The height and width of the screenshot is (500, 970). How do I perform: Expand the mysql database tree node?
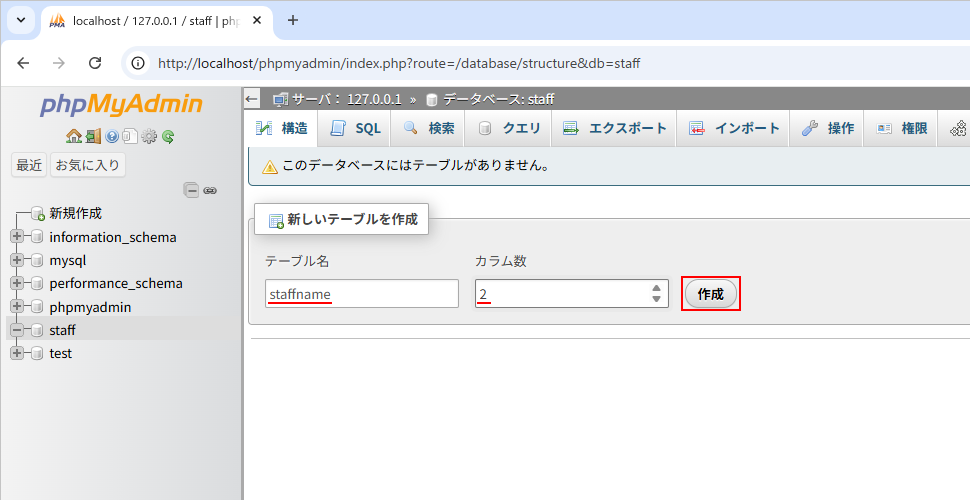pyautogui.click(x=17, y=260)
